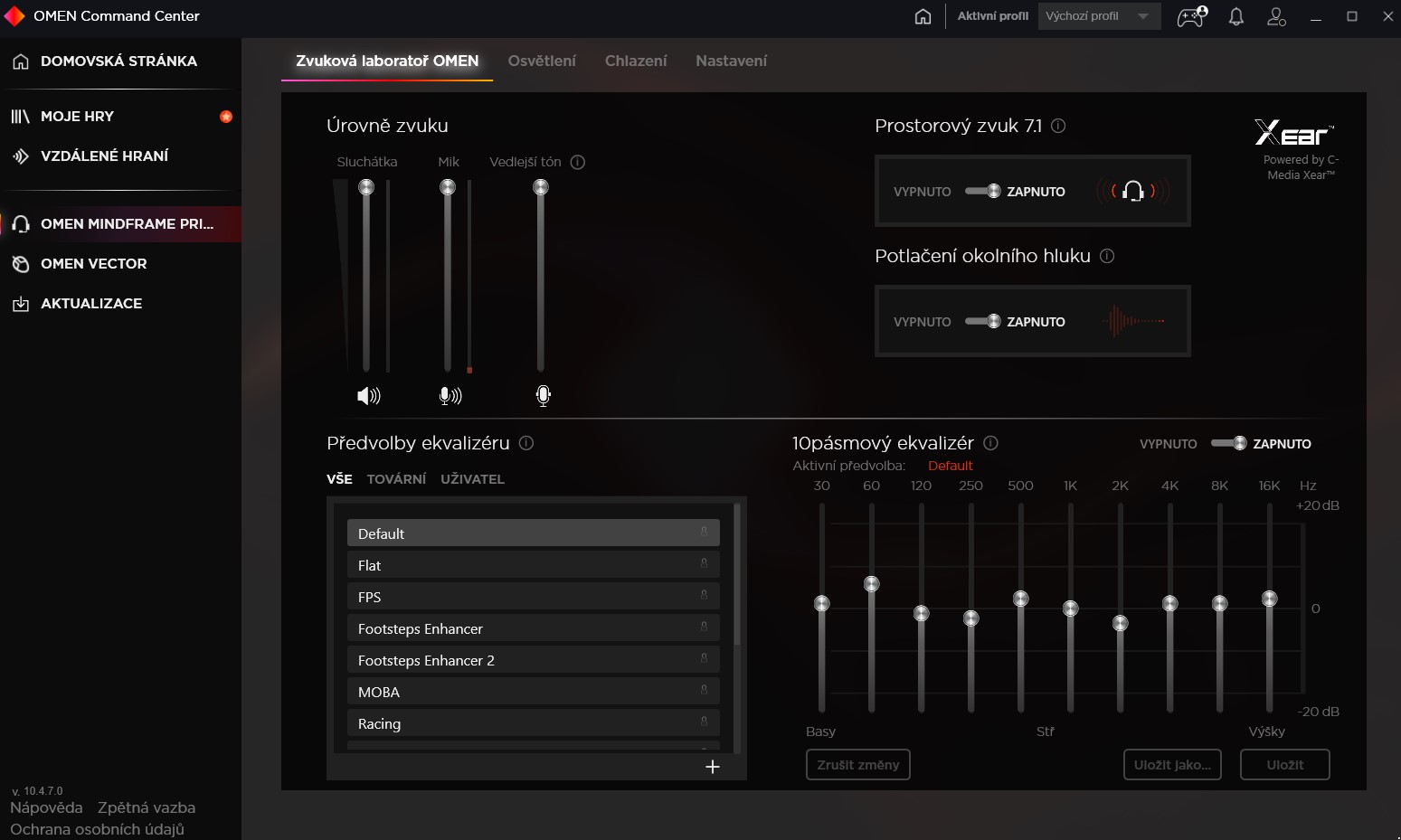
Task: Select OMEN MINDFRAME PRI... device
Action: [120, 223]
